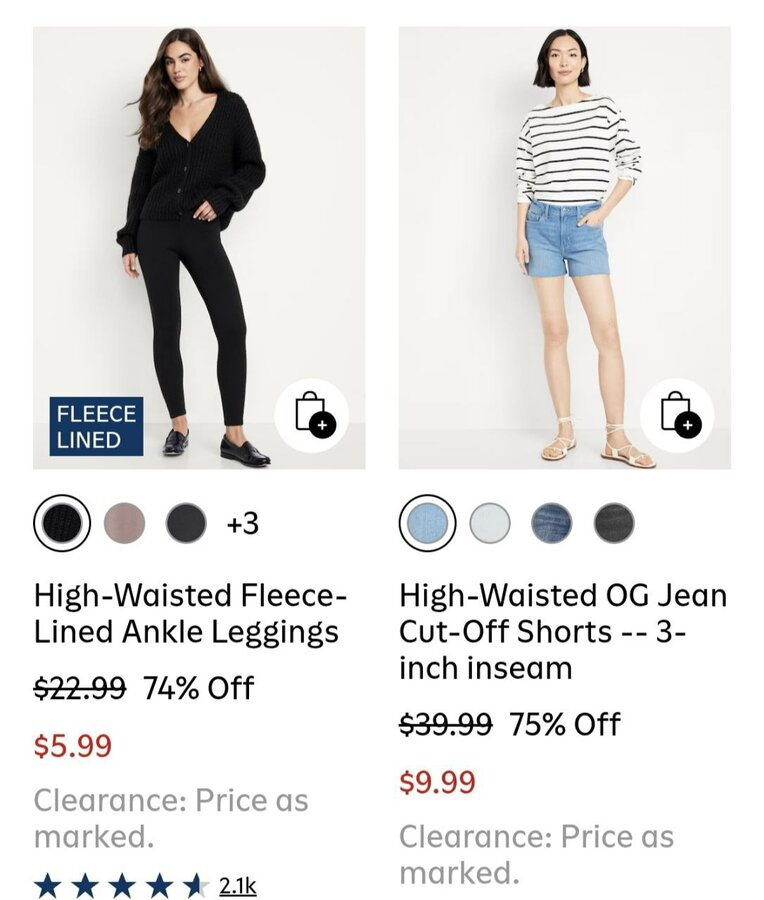Viewport: 764px width, 900px height.
Task: Select the light blue denim shorts swatch
Action: [x=428, y=522]
